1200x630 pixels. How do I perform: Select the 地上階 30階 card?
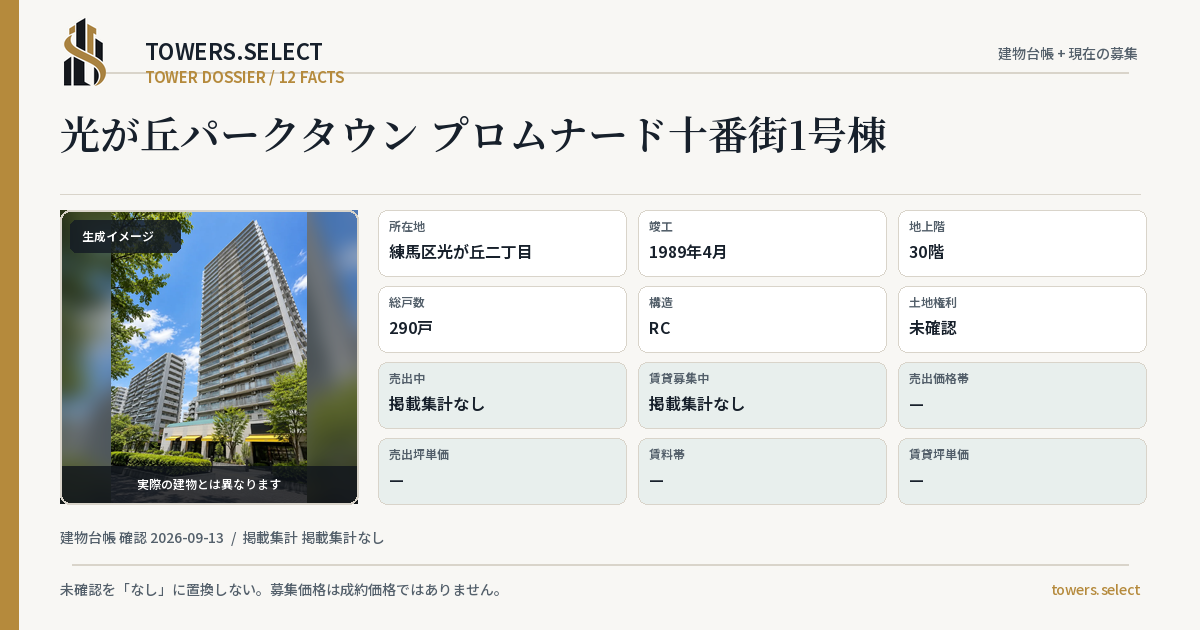coord(1022,243)
